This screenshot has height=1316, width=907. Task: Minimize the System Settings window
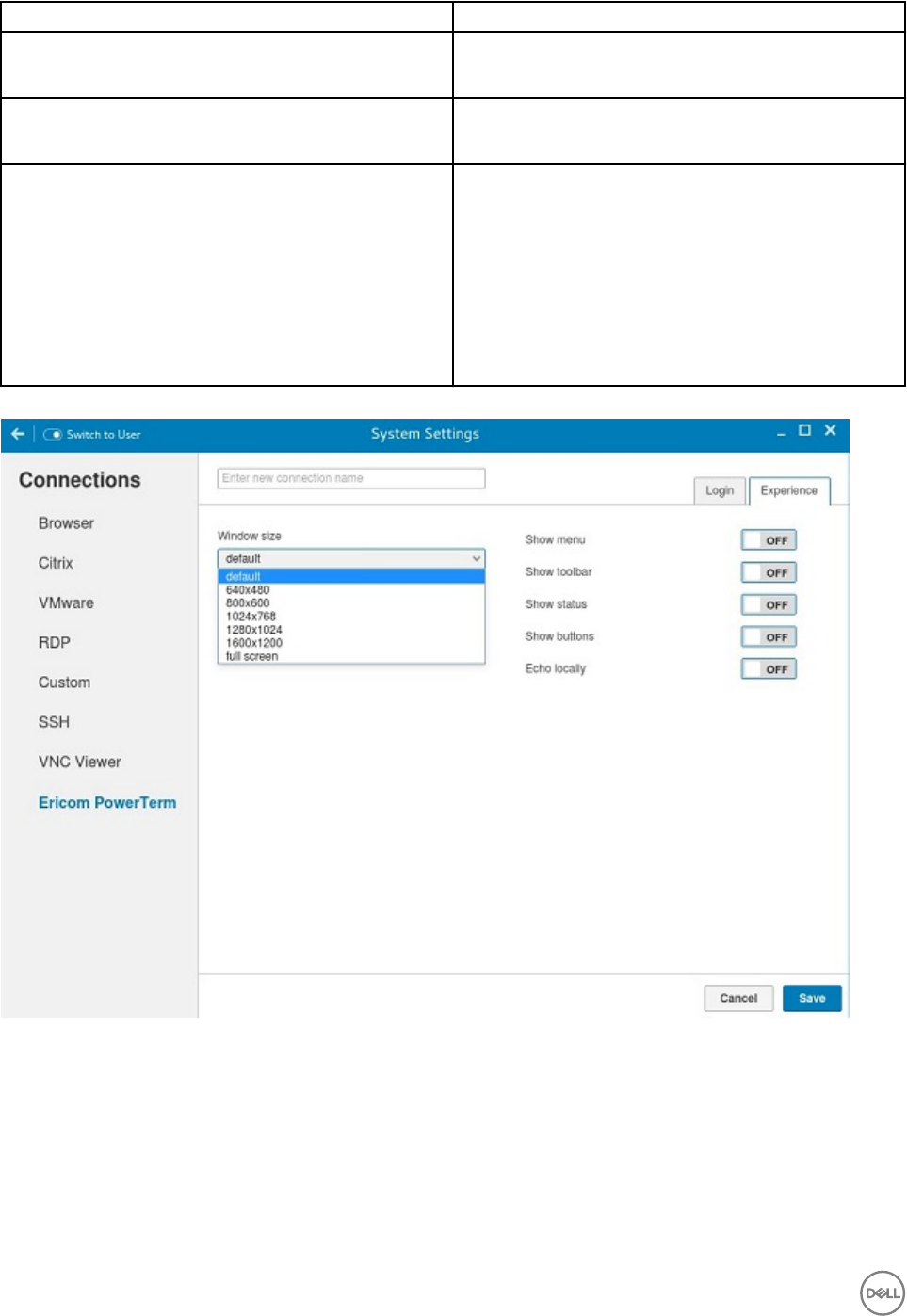point(781,433)
